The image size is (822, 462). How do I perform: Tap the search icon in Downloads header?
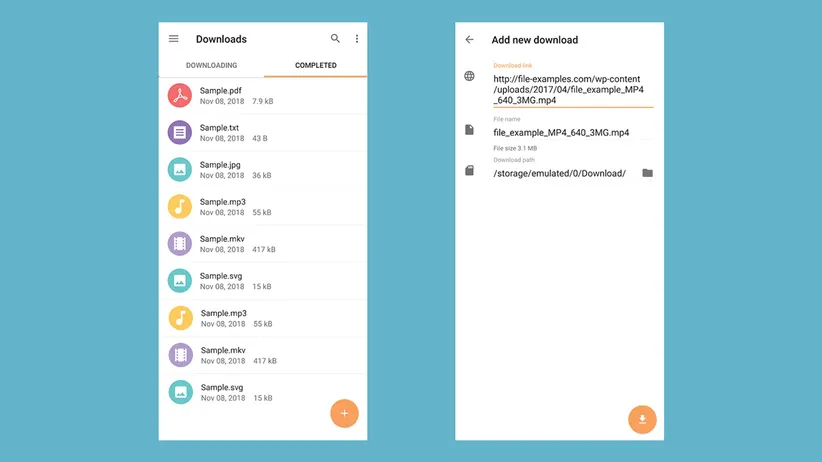[x=335, y=39]
